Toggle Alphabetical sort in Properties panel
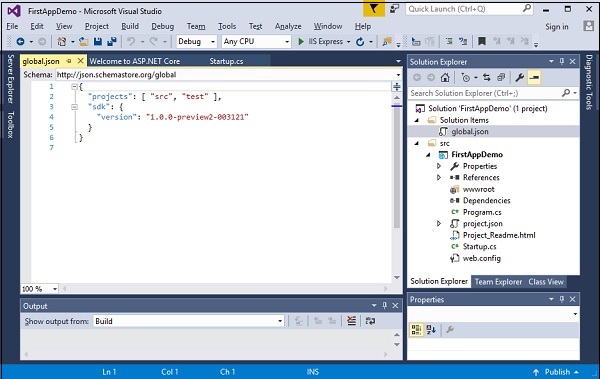Screen dimensions: 600x379 tap(431, 330)
